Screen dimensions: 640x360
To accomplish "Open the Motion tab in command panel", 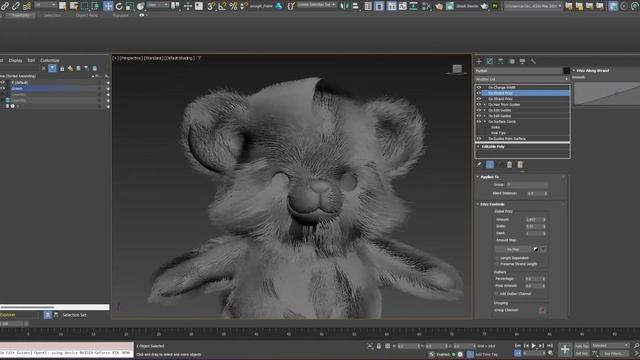I will [512, 61].
